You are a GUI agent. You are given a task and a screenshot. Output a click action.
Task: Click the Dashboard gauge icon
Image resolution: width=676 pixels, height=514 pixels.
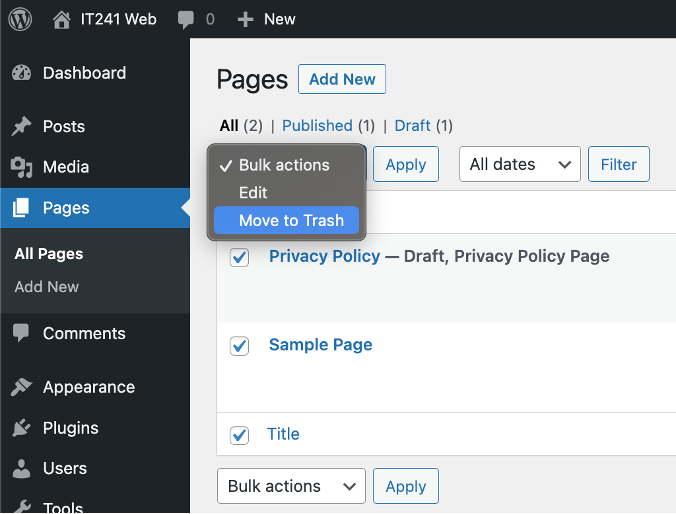[x=21, y=73]
